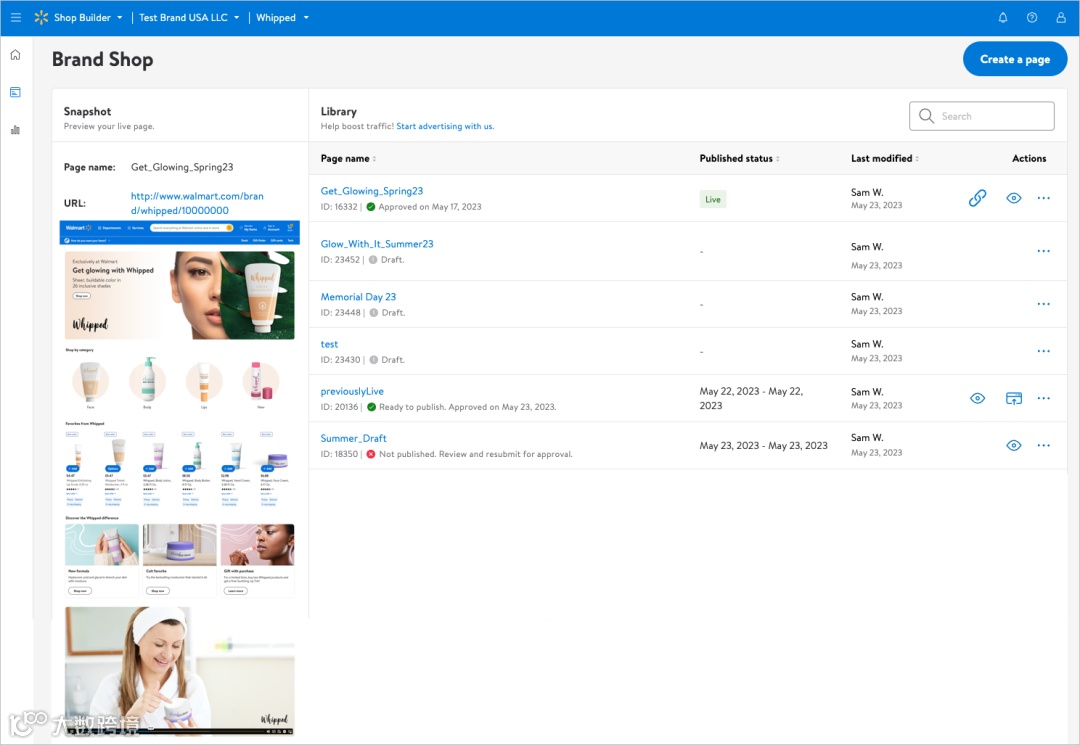Image resolution: width=1080 pixels, height=745 pixels.
Task: Click 'Ready to publish' status text
Action: (412, 407)
